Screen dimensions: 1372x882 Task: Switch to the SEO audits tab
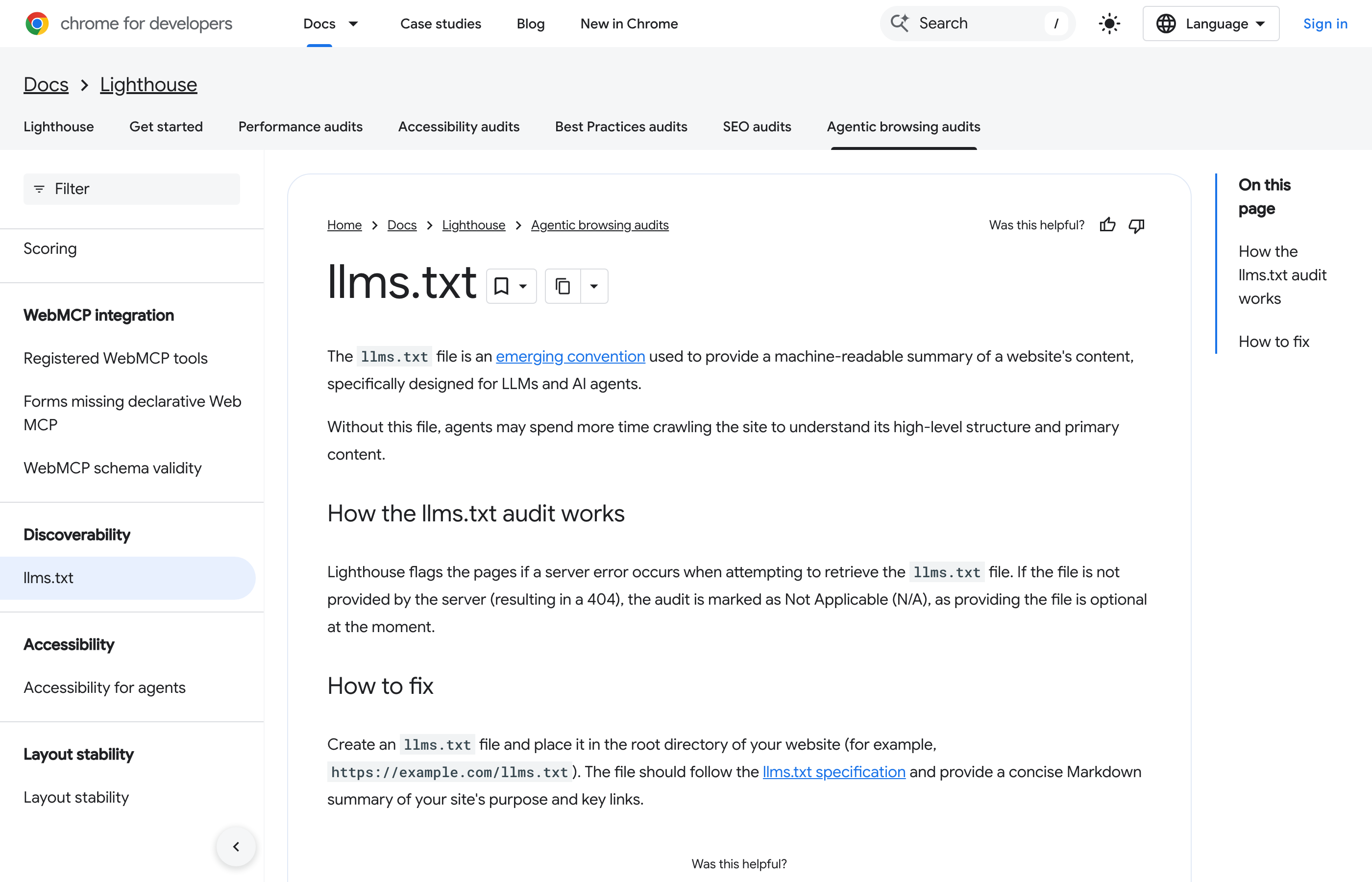point(757,126)
